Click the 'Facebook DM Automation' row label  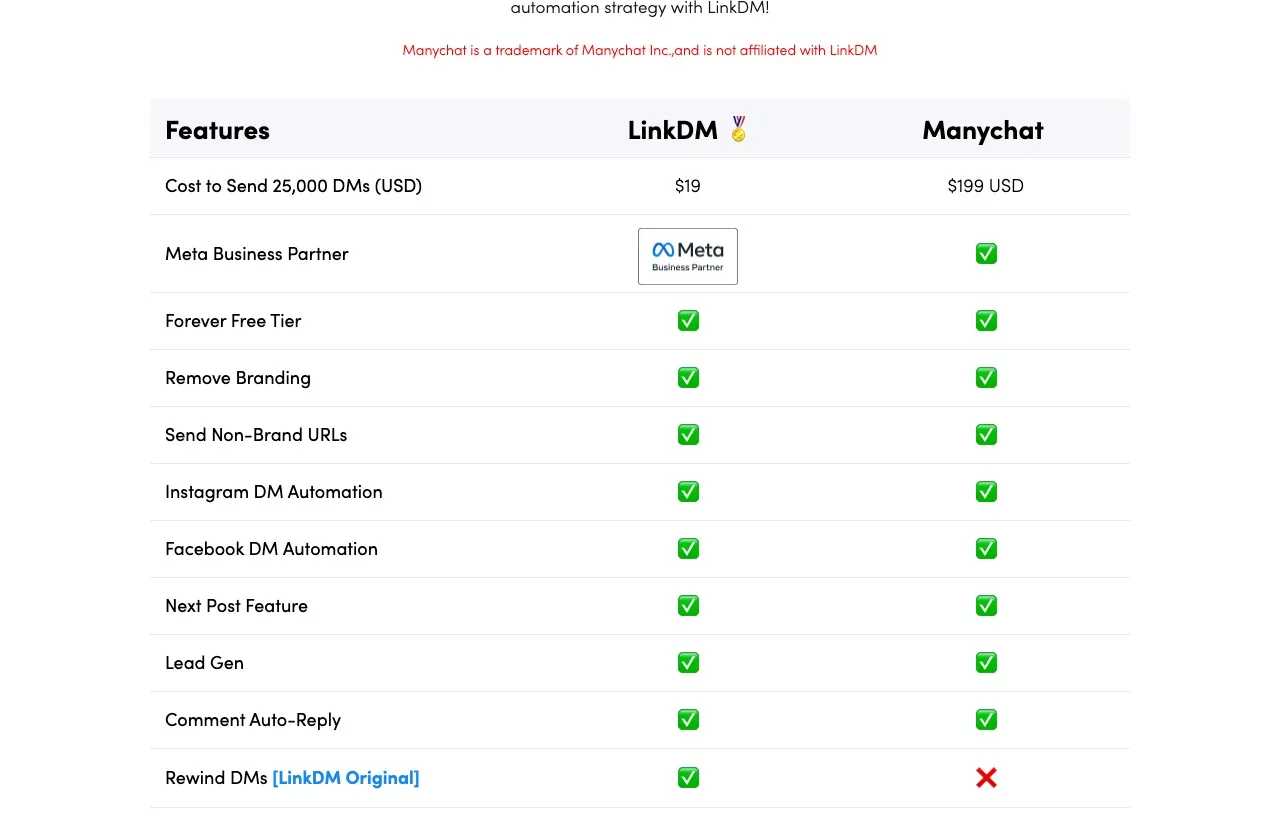coord(271,549)
